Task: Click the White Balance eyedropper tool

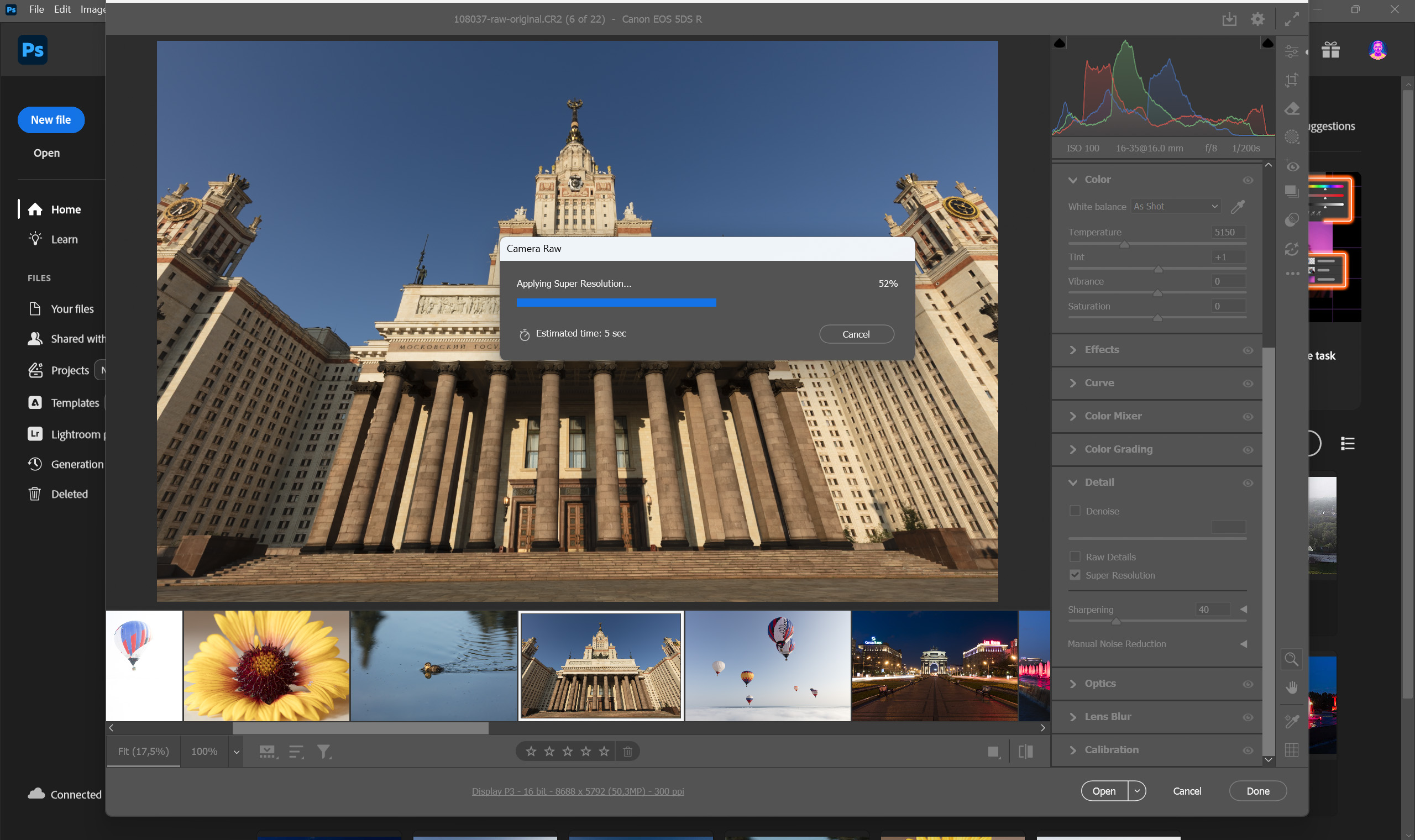Action: pyautogui.click(x=1238, y=207)
